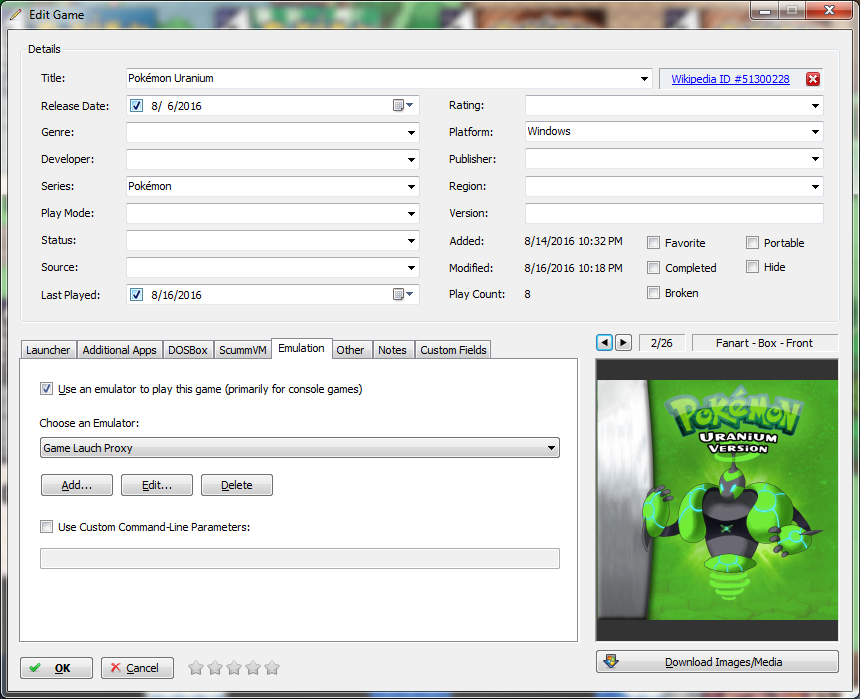Uncheck Use an emulator to play this game

coord(47,389)
